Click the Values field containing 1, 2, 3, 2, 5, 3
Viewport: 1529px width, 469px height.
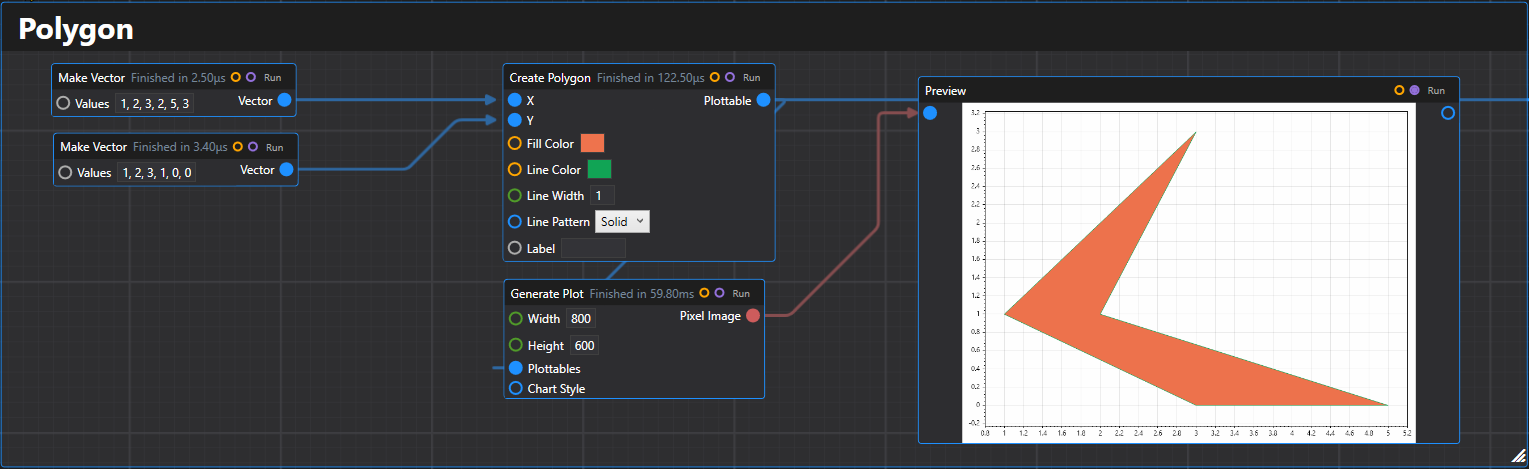point(155,103)
